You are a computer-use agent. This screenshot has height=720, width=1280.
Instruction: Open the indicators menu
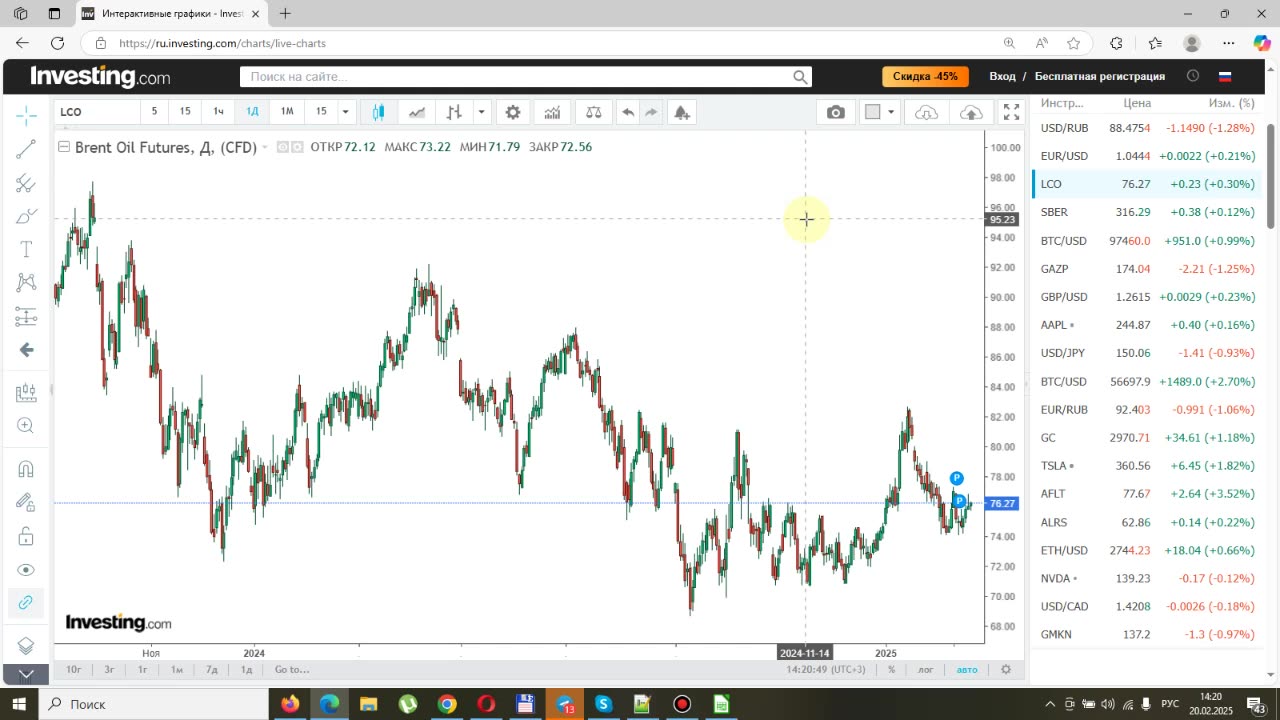point(552,112)
